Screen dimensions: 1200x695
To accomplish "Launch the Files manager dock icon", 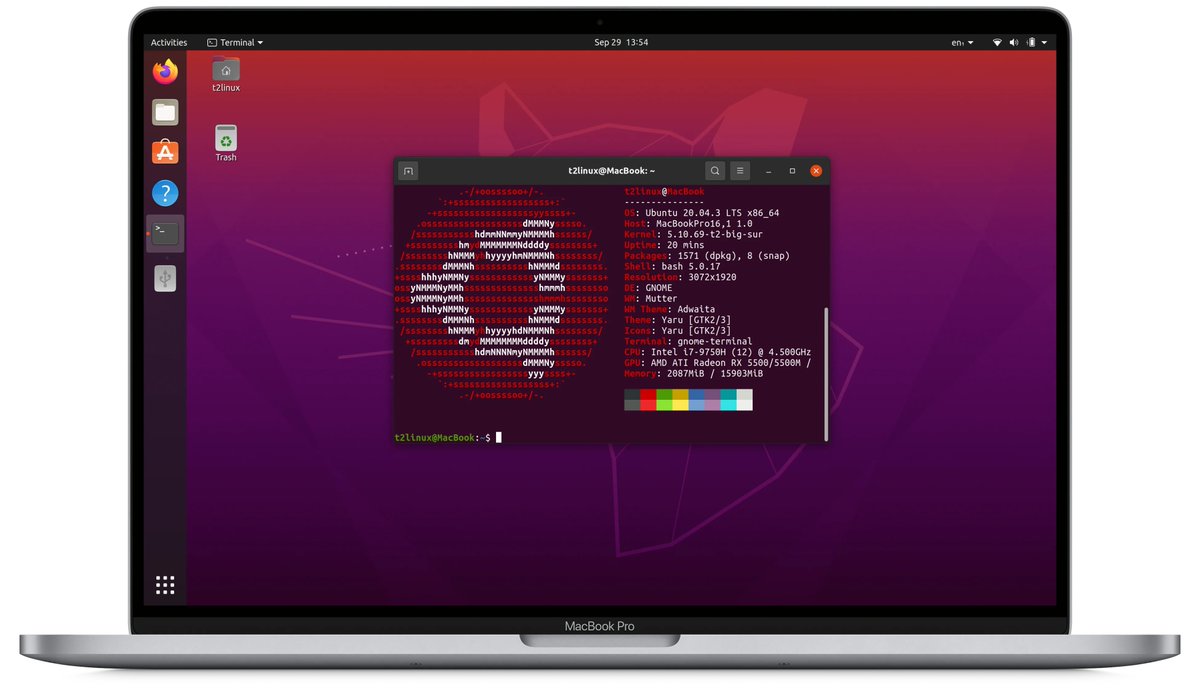I will 165,112.
